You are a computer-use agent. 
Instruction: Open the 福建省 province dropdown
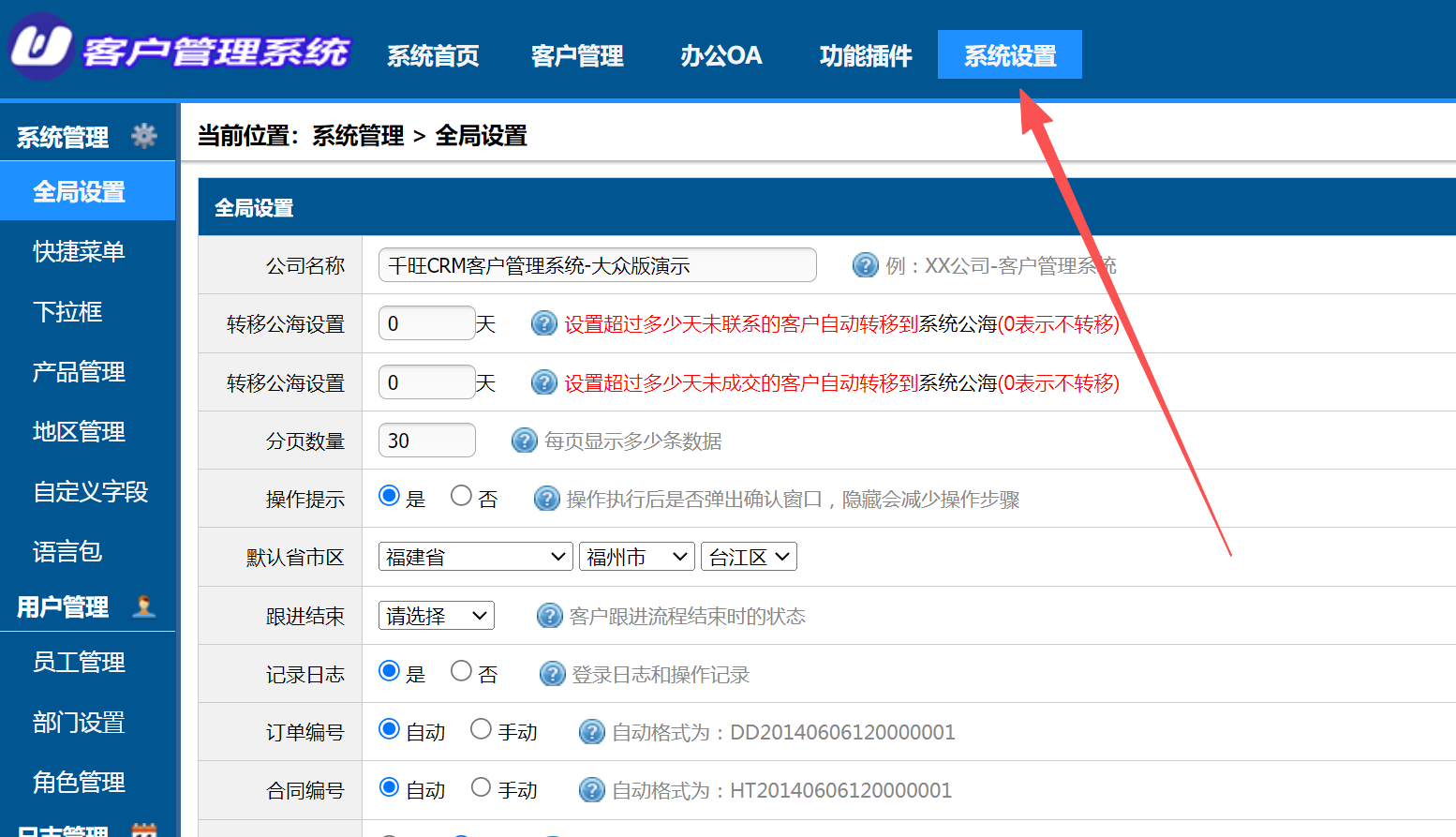point(475,557)
